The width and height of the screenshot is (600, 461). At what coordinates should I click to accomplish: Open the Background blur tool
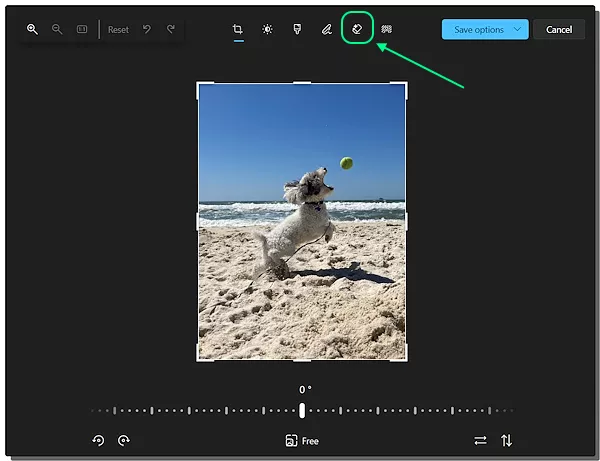[x=386, y=29]
